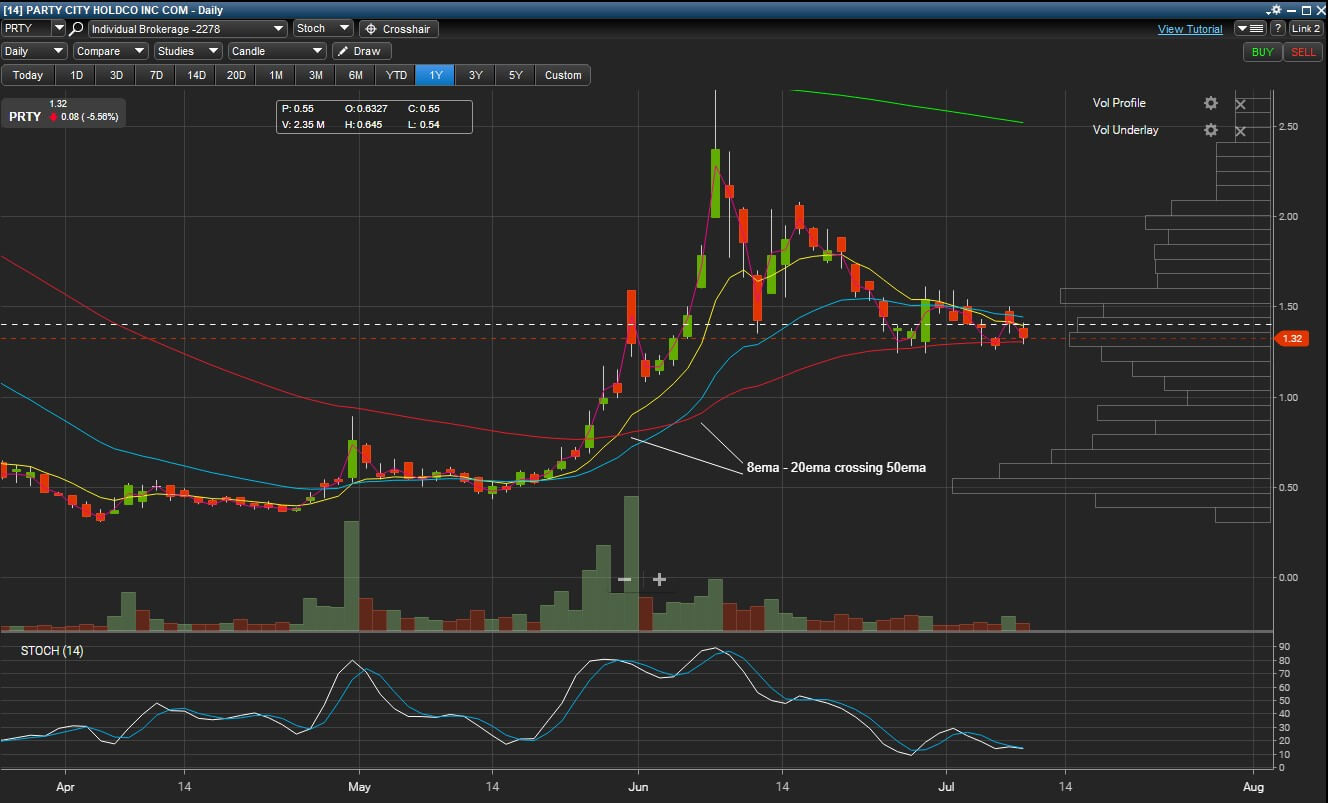The height and width of the screenshot is (803, 1328).
Task: Open the Compare dropdown
Action: 109,51
